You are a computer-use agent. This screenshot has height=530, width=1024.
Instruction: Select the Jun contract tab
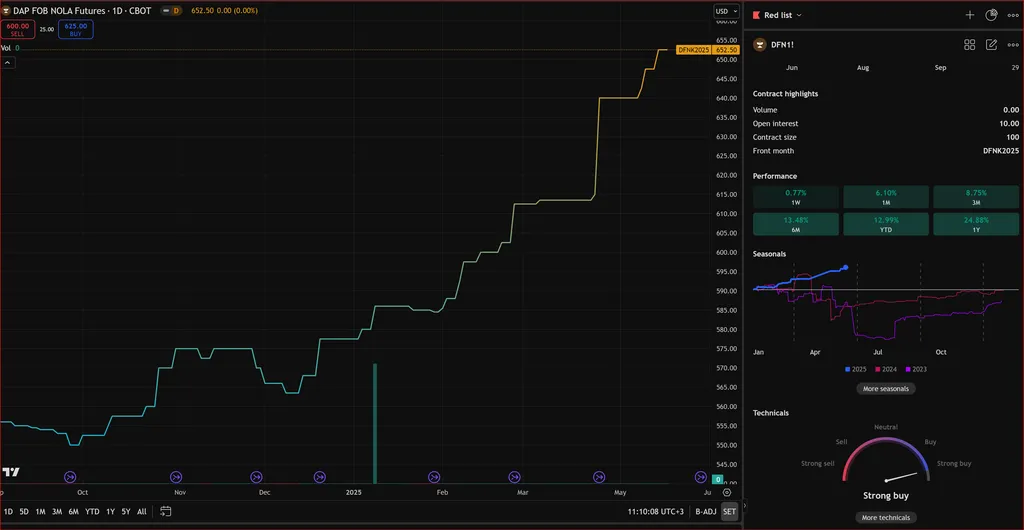pyautogui.click(x=792, y=68)
